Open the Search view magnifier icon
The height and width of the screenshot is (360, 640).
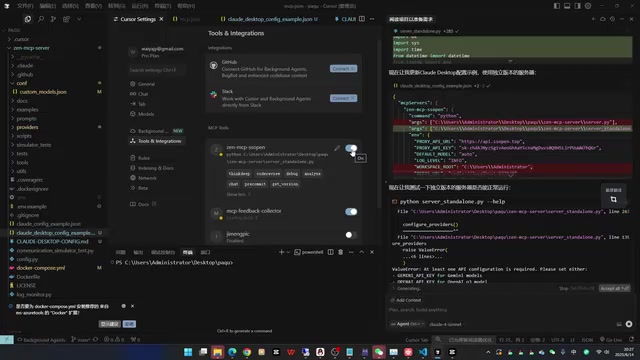[x=41, y=19]
